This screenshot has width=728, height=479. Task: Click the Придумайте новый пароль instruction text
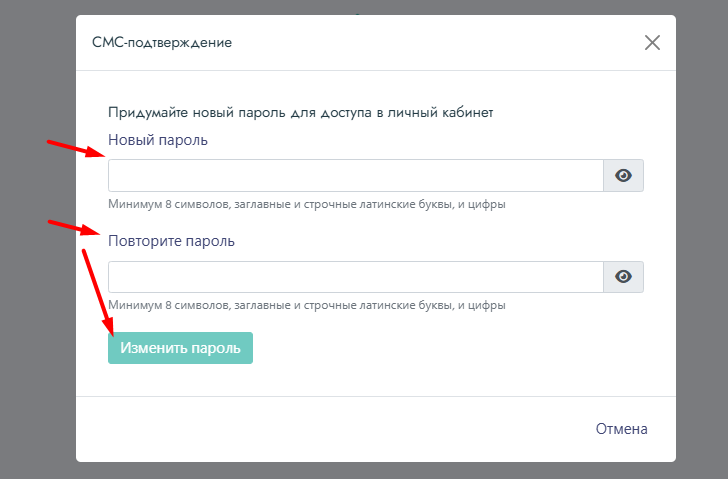coord(300,112)
